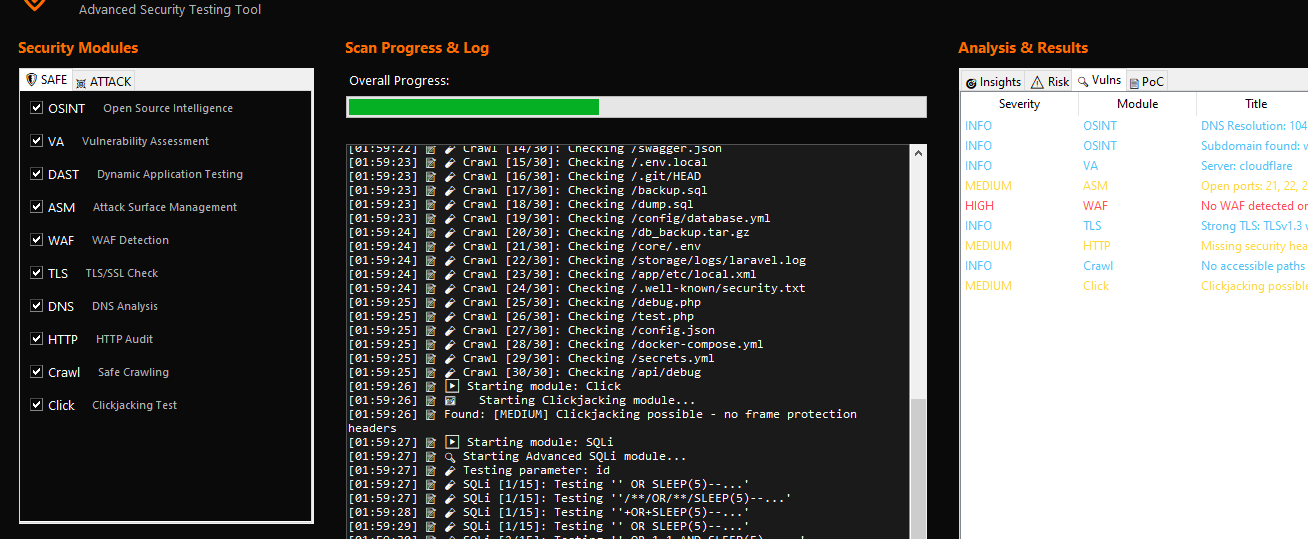Click the orange app logo in header
1308x539 pixels.
[x=34, y=4]
